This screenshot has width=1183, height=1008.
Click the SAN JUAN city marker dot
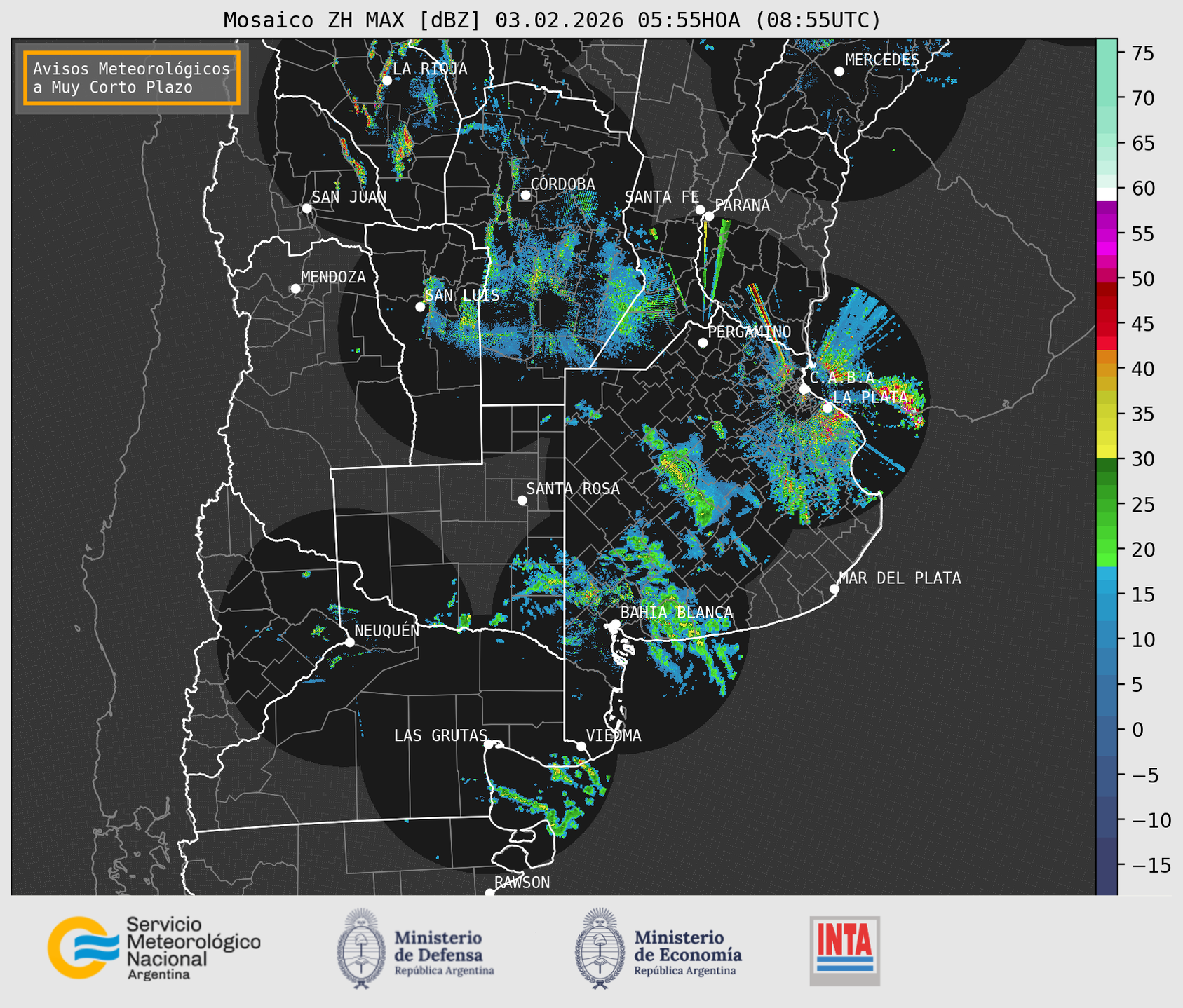(306, 208)
